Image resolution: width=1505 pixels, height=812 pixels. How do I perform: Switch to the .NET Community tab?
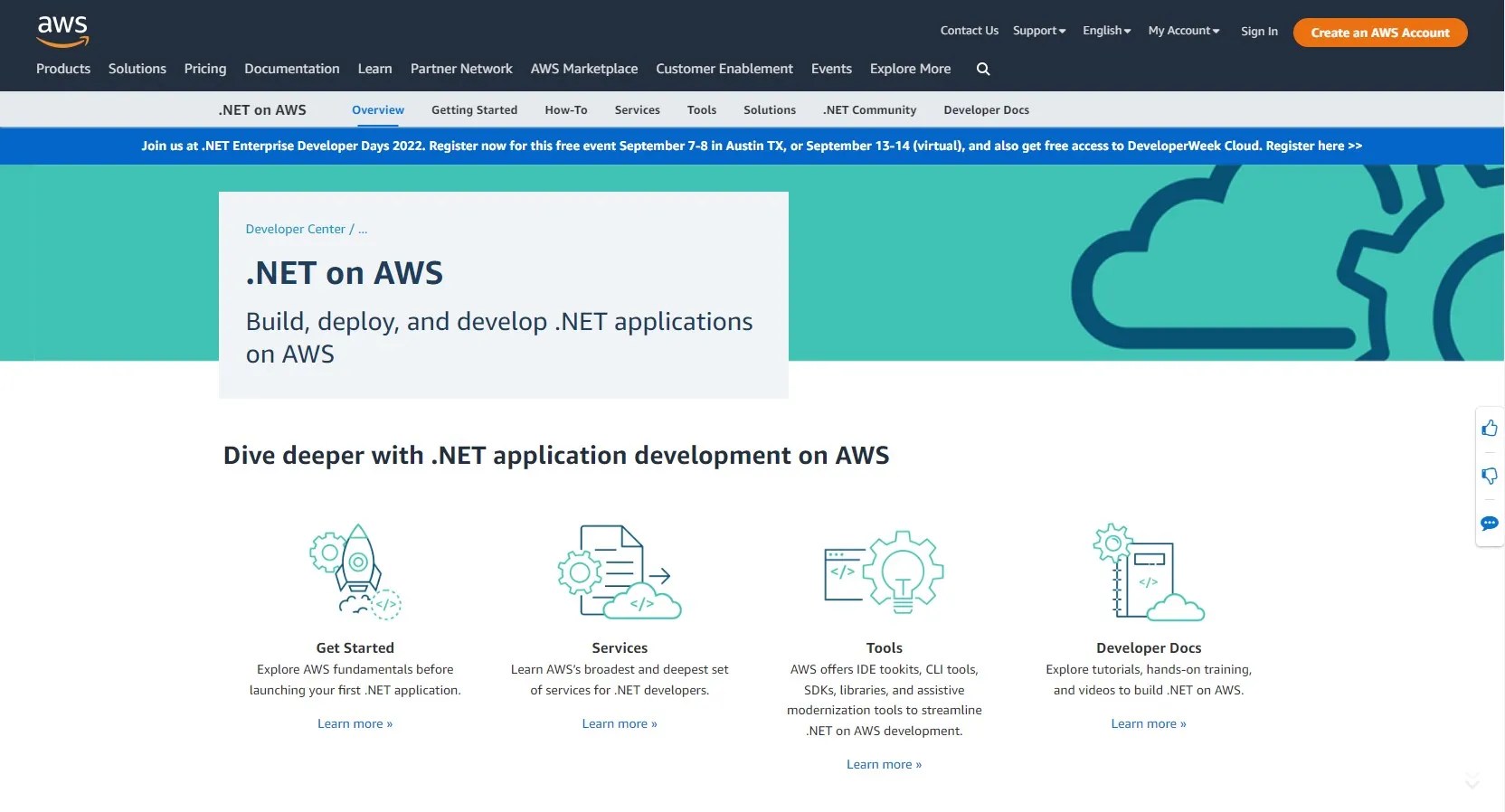point(870,109)
